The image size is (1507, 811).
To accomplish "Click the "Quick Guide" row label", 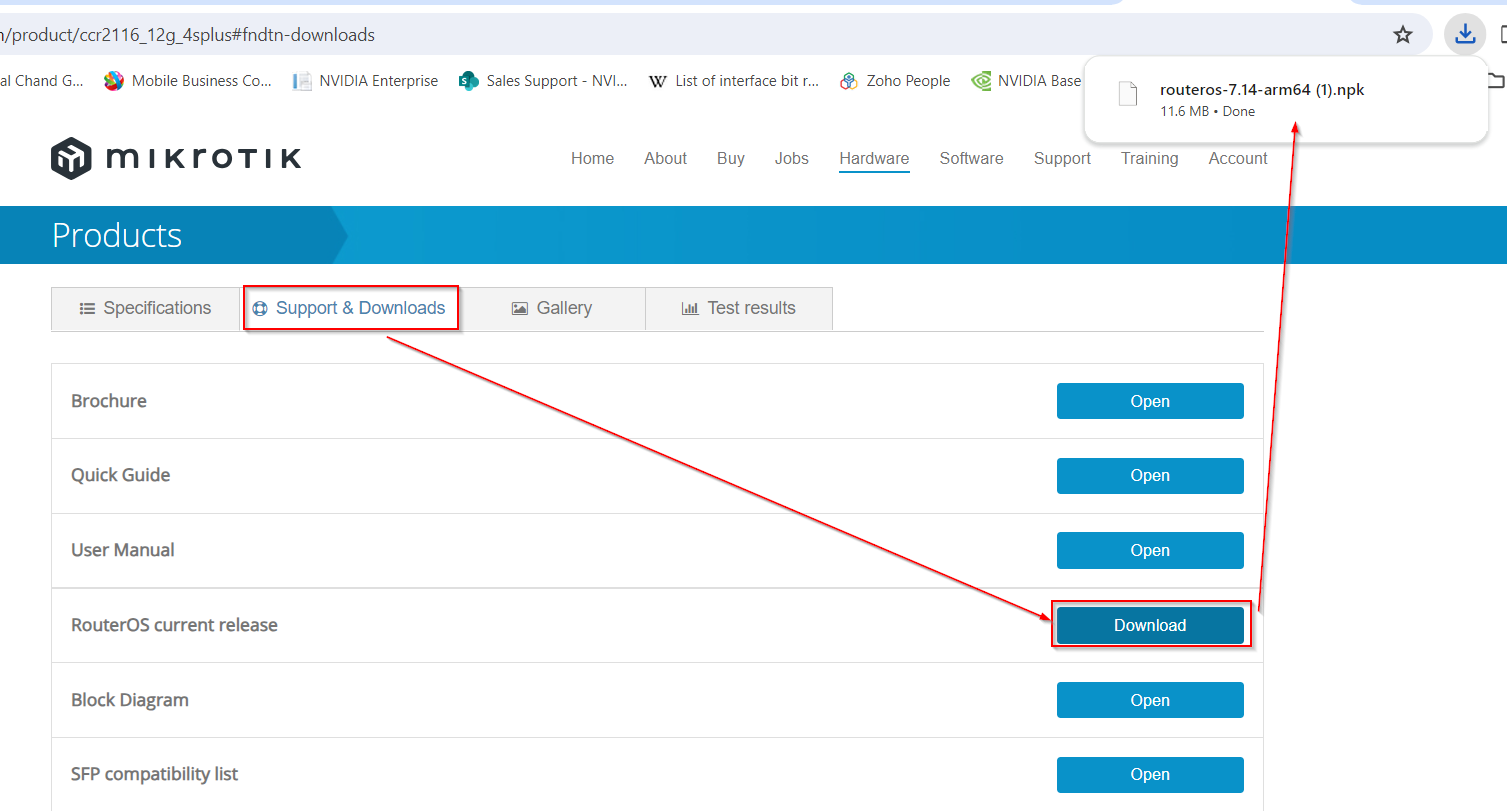I will [x=121, y=475].
